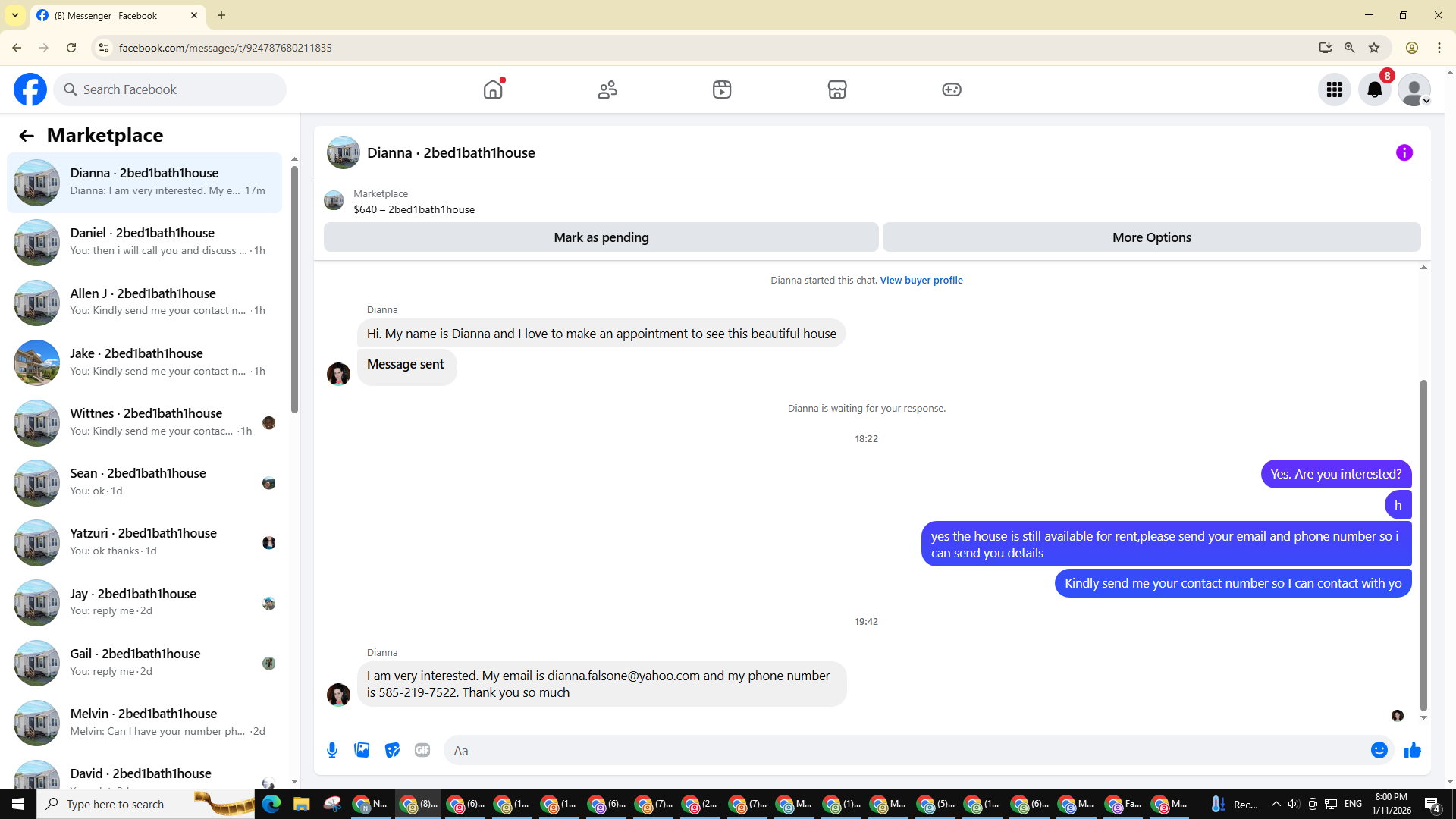Click the chat list scrollbar
Screen dimensions: 1456x819
[x=294, y=290]
